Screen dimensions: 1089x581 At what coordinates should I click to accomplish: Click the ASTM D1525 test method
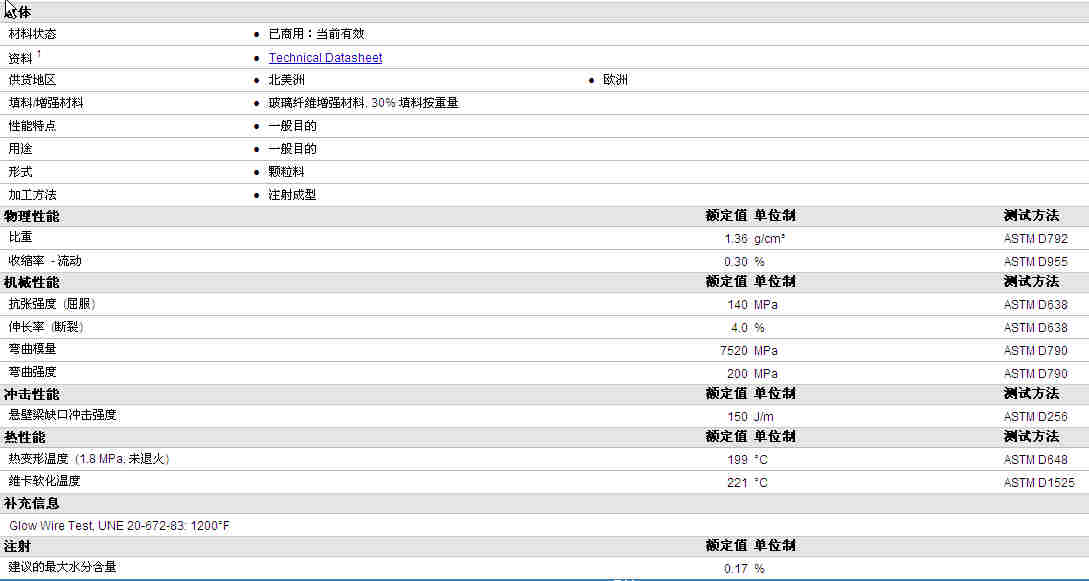(x=1039, y=482)
